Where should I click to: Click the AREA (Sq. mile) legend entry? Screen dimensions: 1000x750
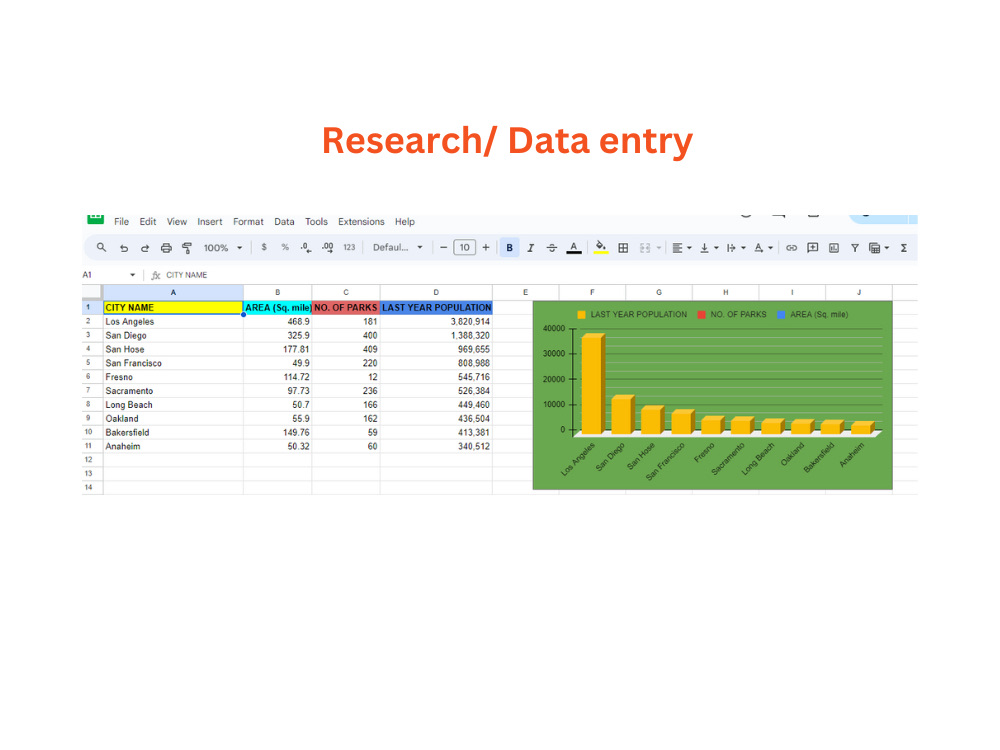[x=812, y=314]
